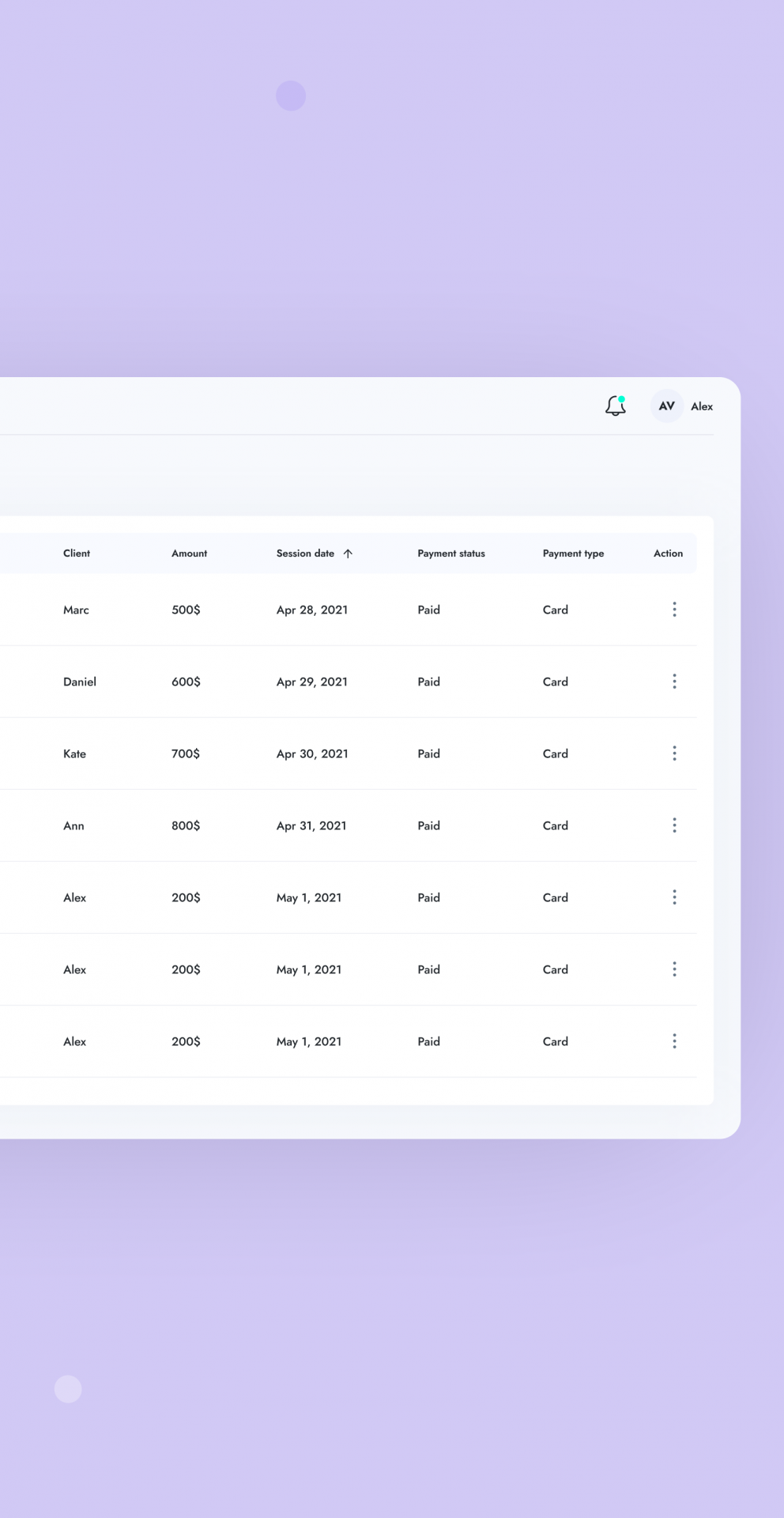Click the Payment status column header
Screen dimensions: 784x1518
click(451, 553)
